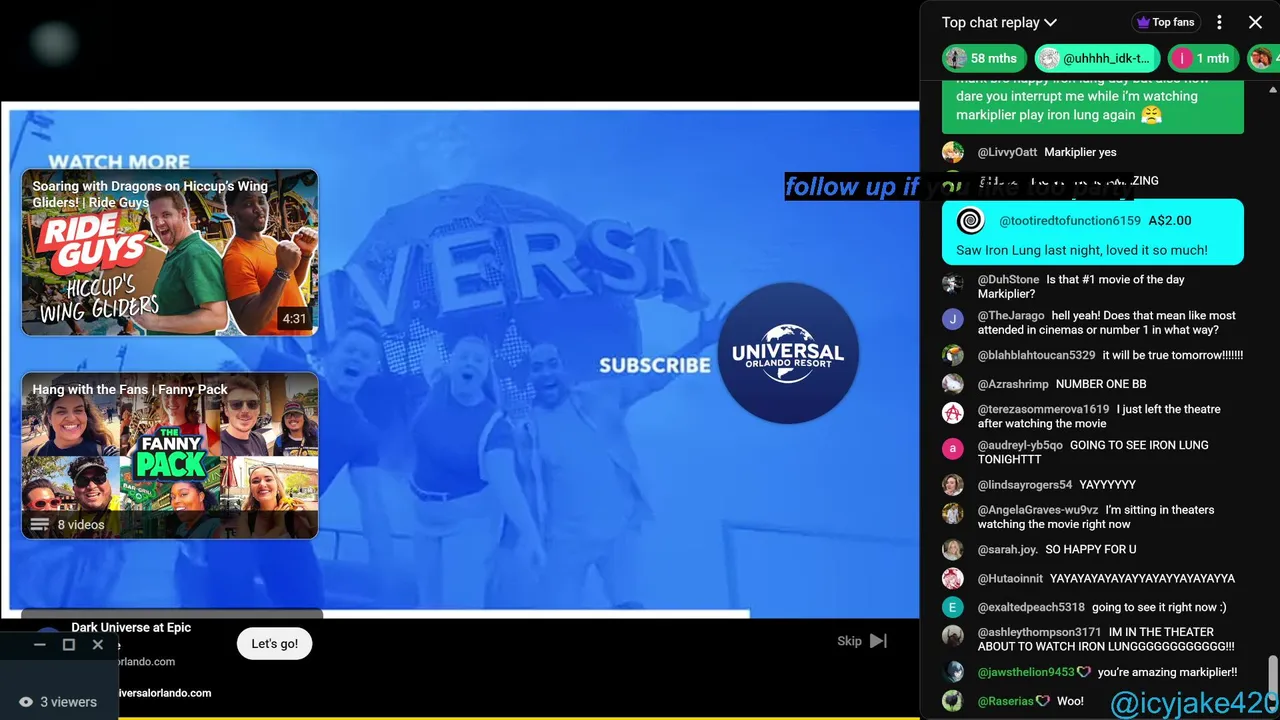Click the 3 viewers eye icon

[x=26, y=702]
